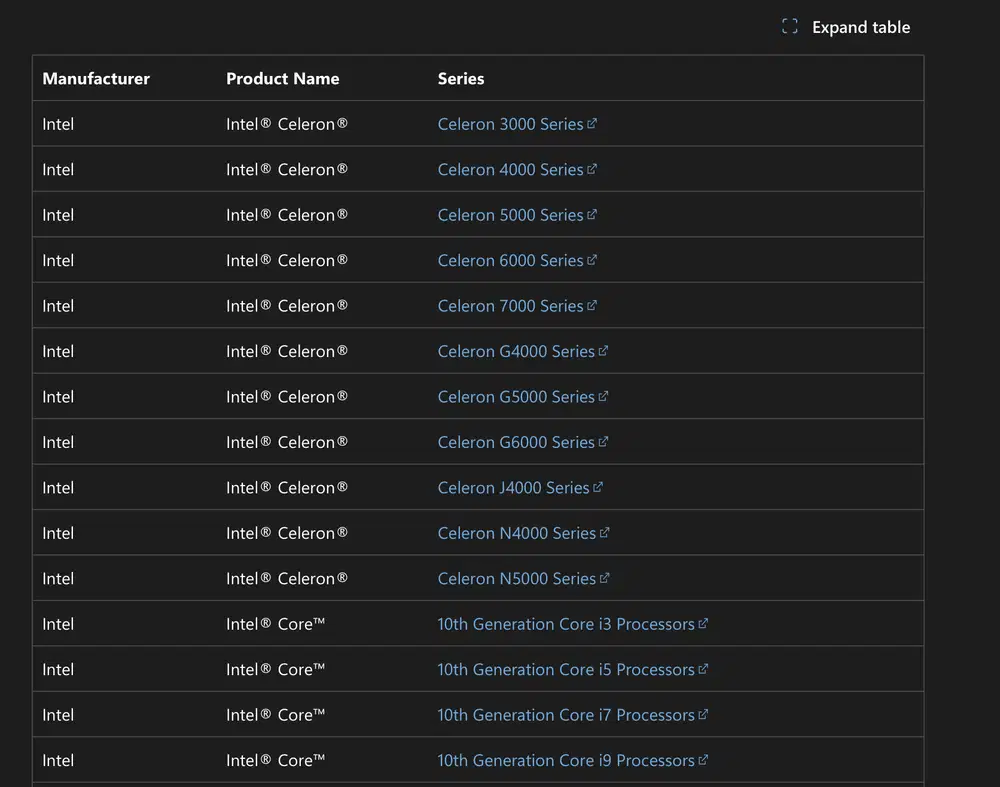
Task: Click the Celeron 5000 Series link
Action: [510, 215]
